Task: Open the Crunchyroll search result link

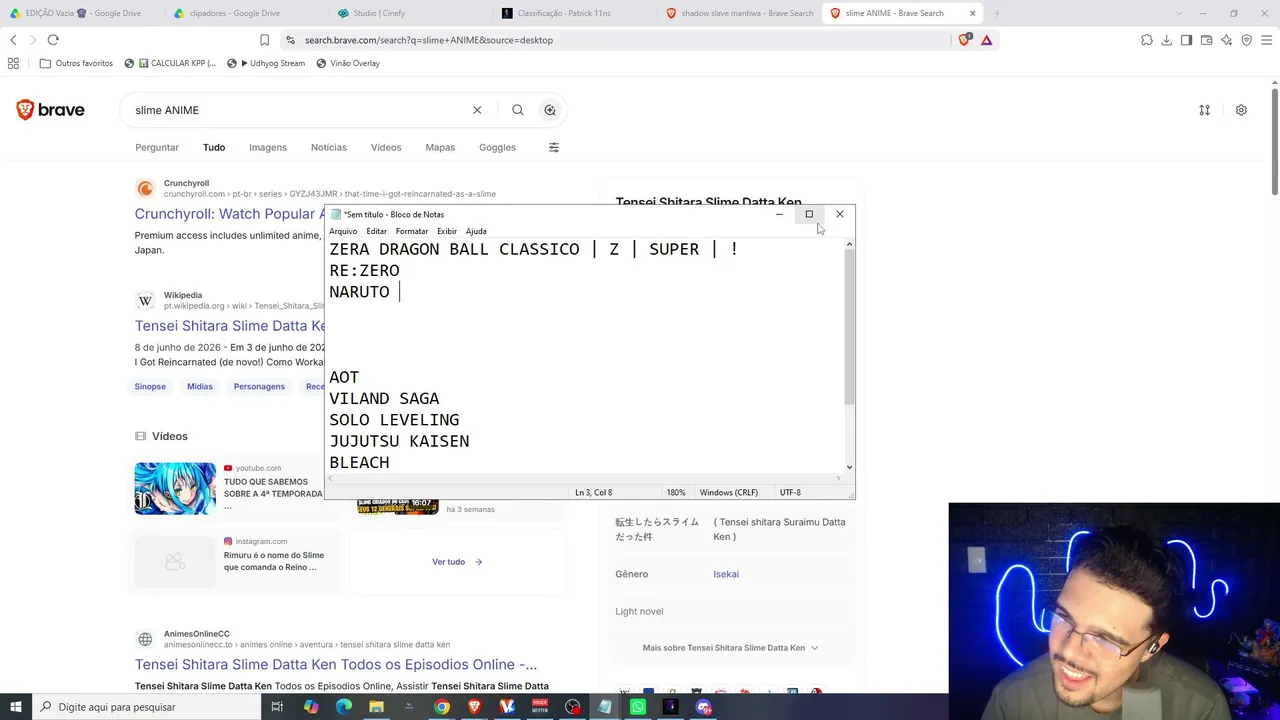Action: pos(229,214)
